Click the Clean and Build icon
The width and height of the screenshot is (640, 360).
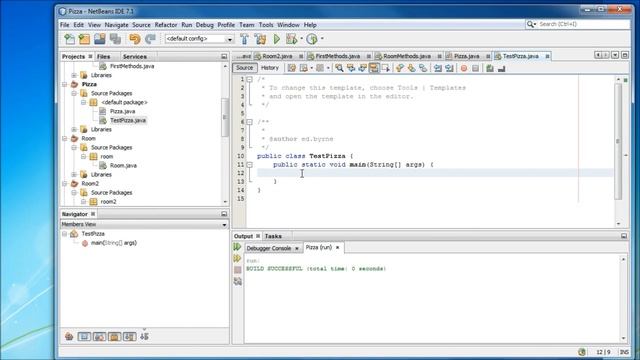260,39
